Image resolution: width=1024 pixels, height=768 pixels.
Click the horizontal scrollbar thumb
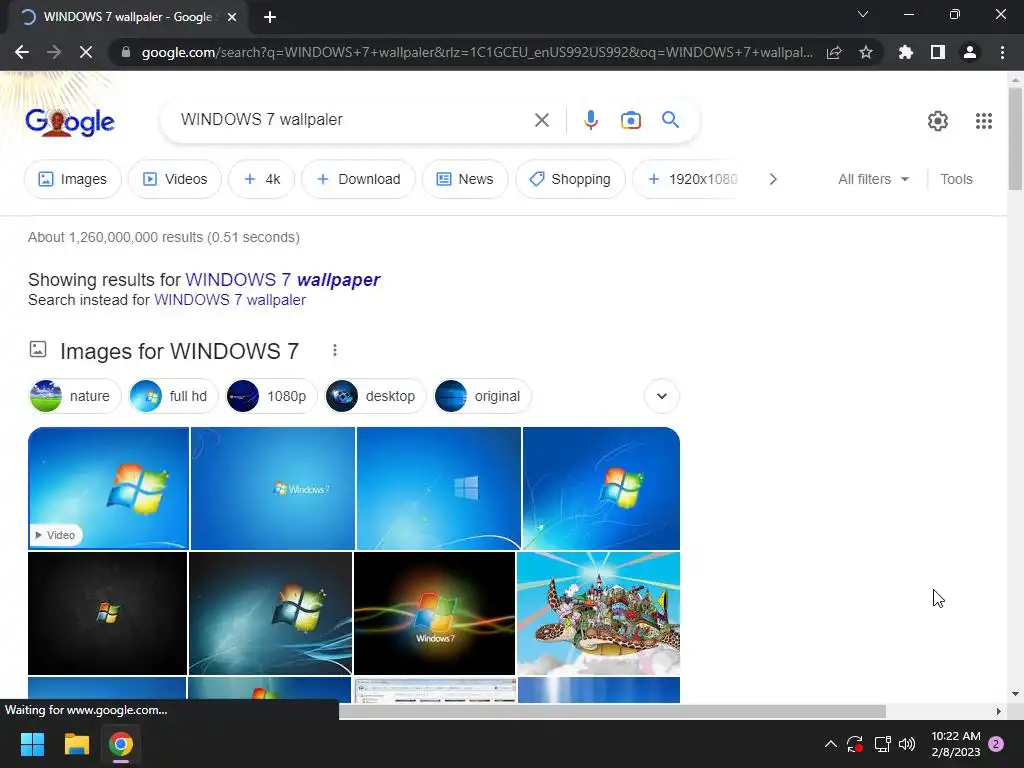[x=612, y=711]
